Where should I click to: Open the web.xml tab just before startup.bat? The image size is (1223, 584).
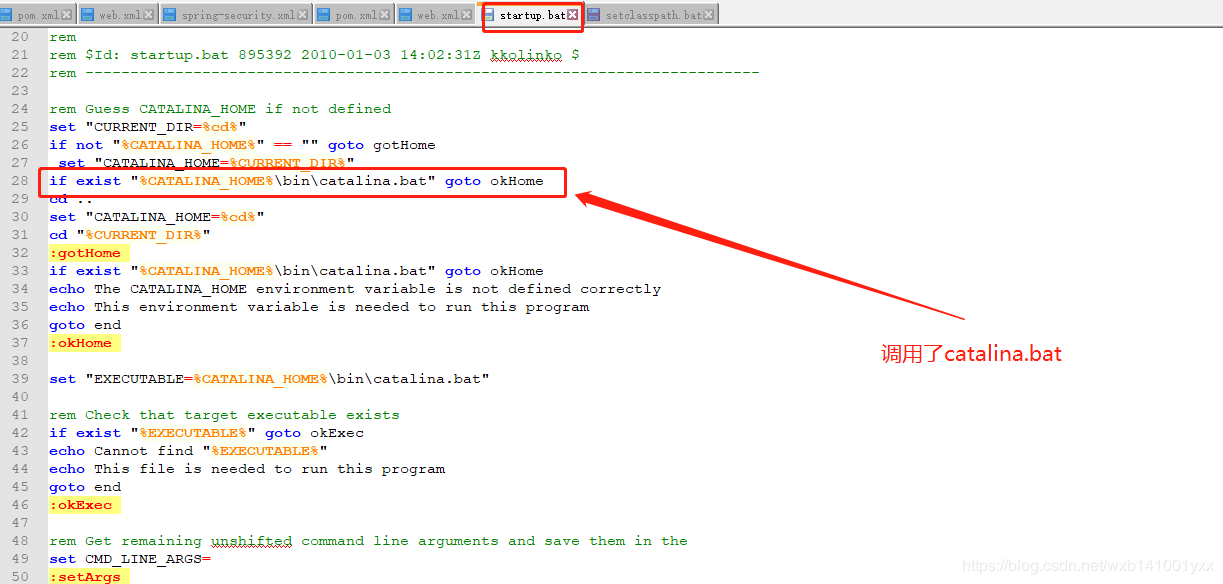pyautogui.click(x=436, y=15)
